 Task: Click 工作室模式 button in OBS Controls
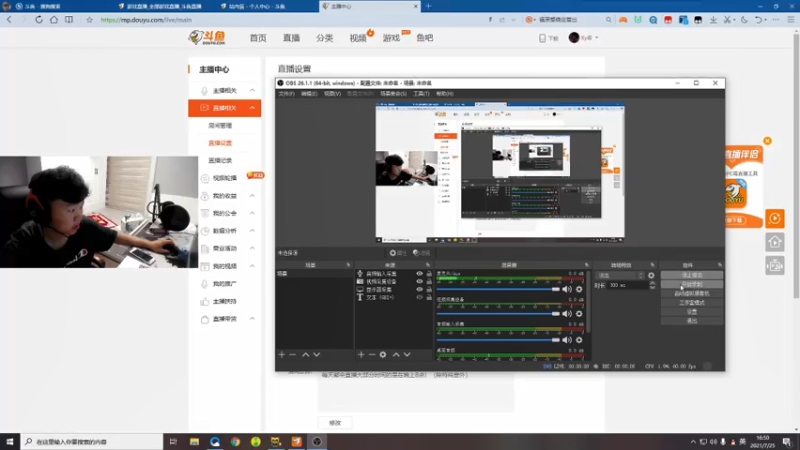pyautogui.click(x=692, y=303)
